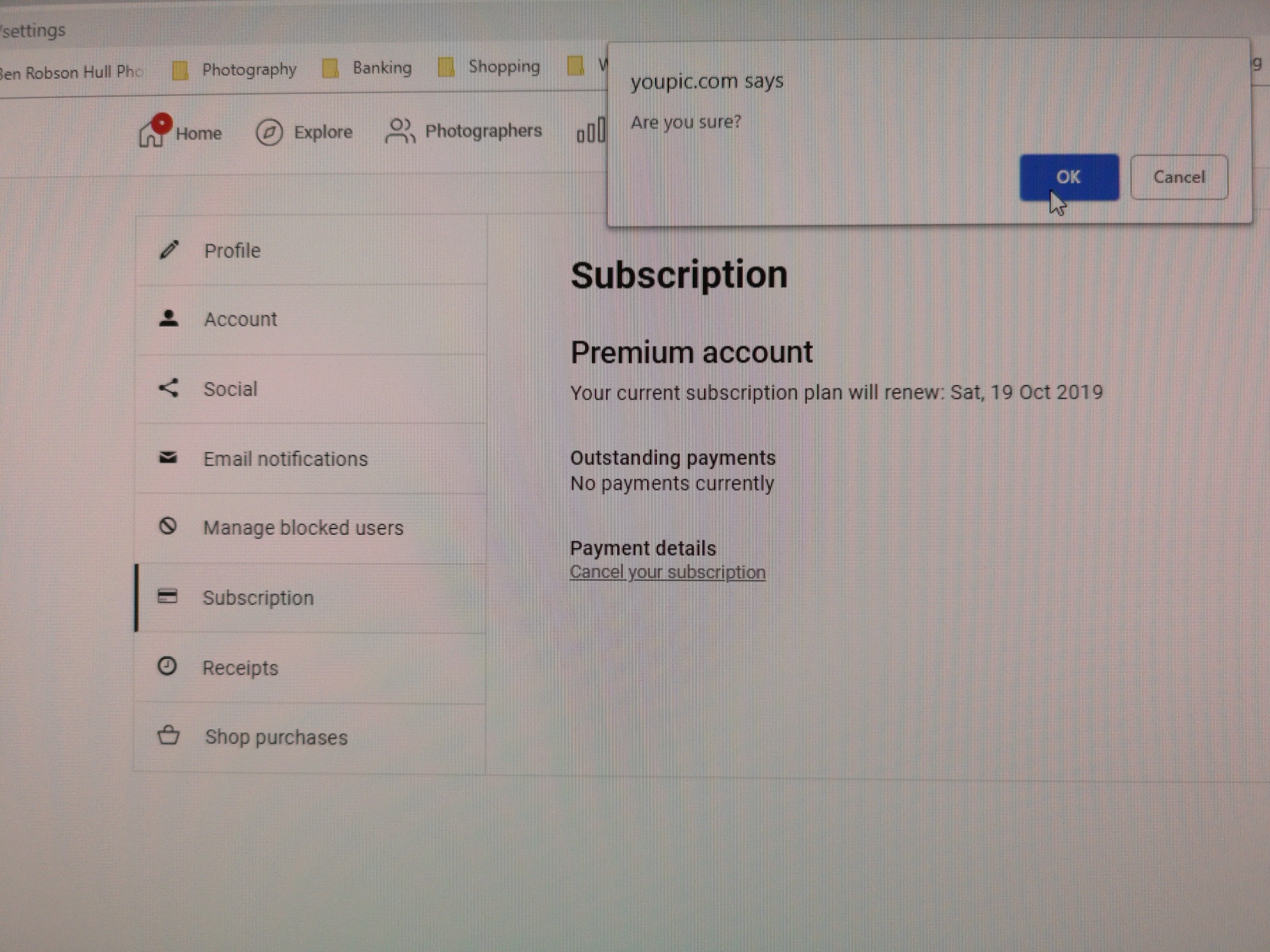Screen dimensions: 1270x952
Task: Click the share icon beside Social
Action: coord(168,388)
